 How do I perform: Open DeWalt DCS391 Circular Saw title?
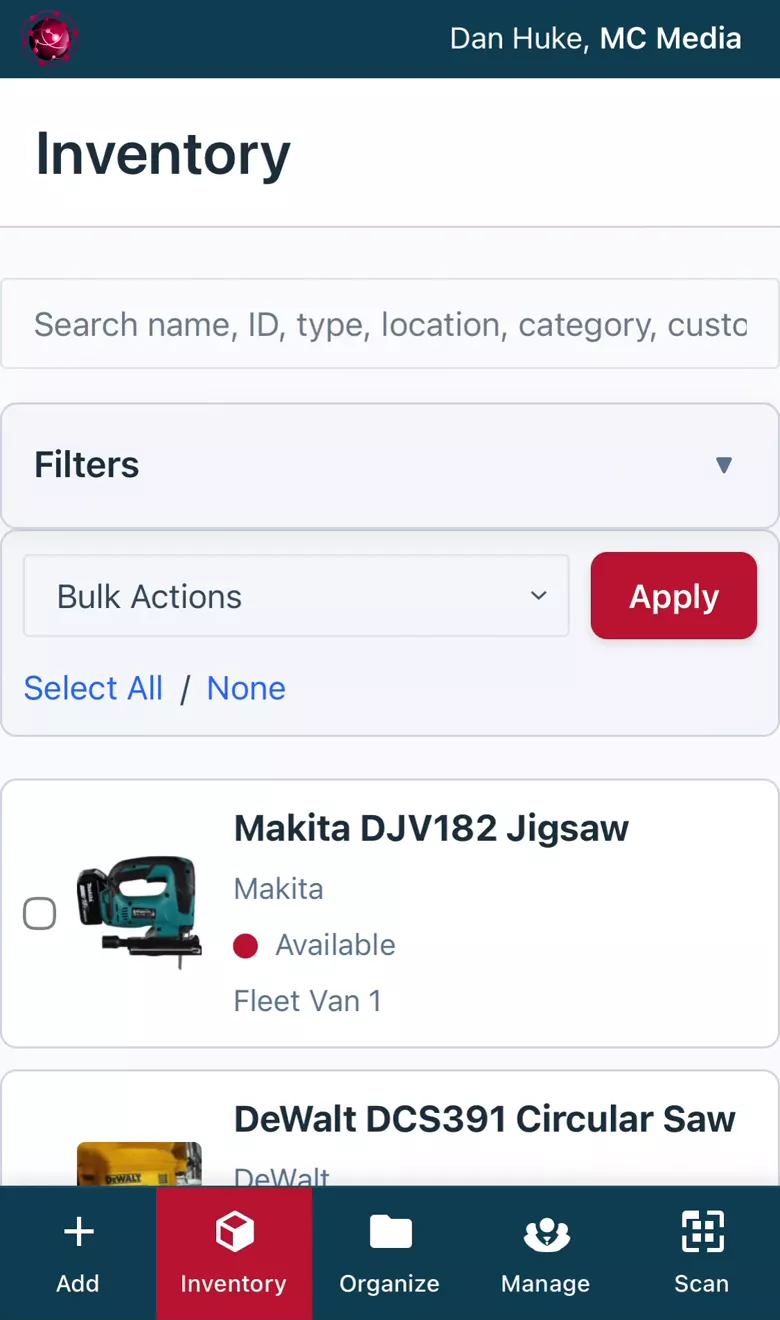point(485,1119)
